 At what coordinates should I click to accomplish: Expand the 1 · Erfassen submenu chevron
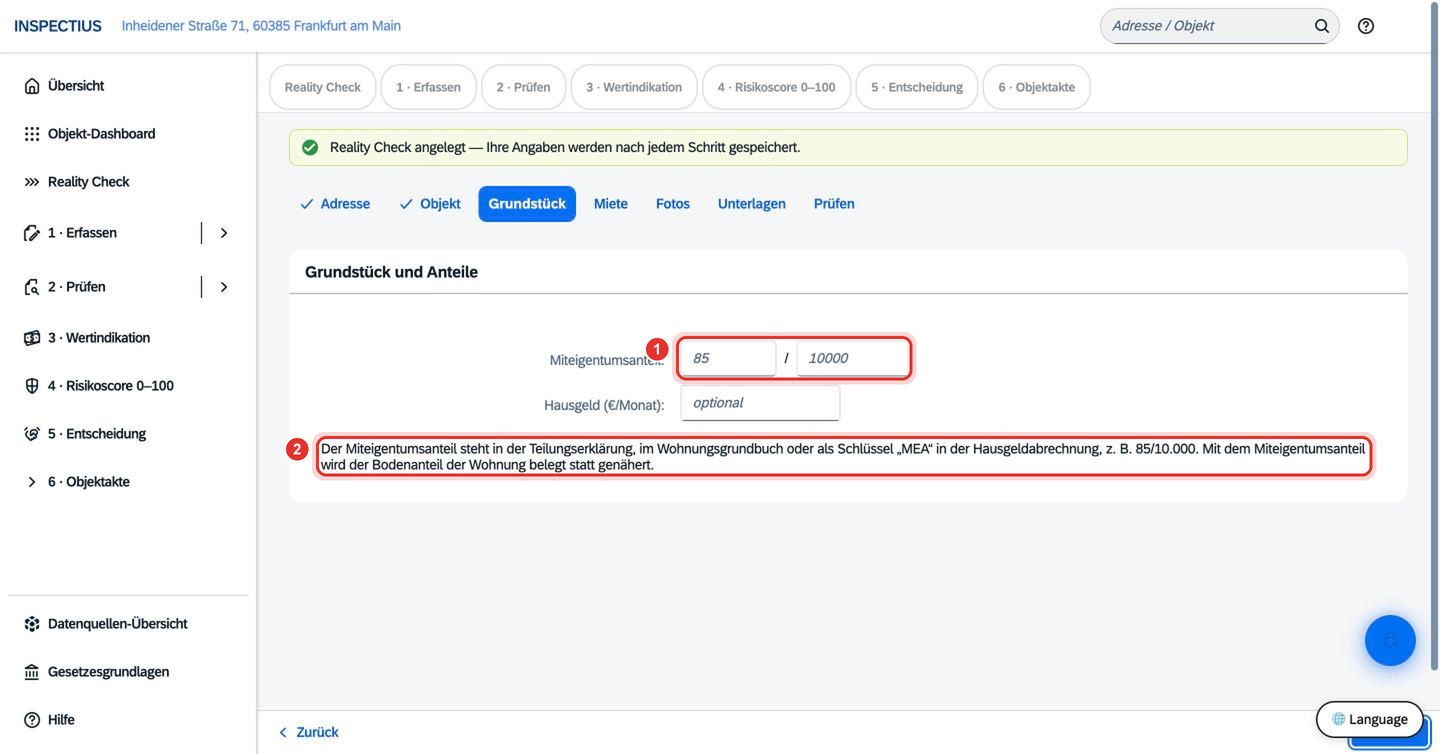(224, 233)
